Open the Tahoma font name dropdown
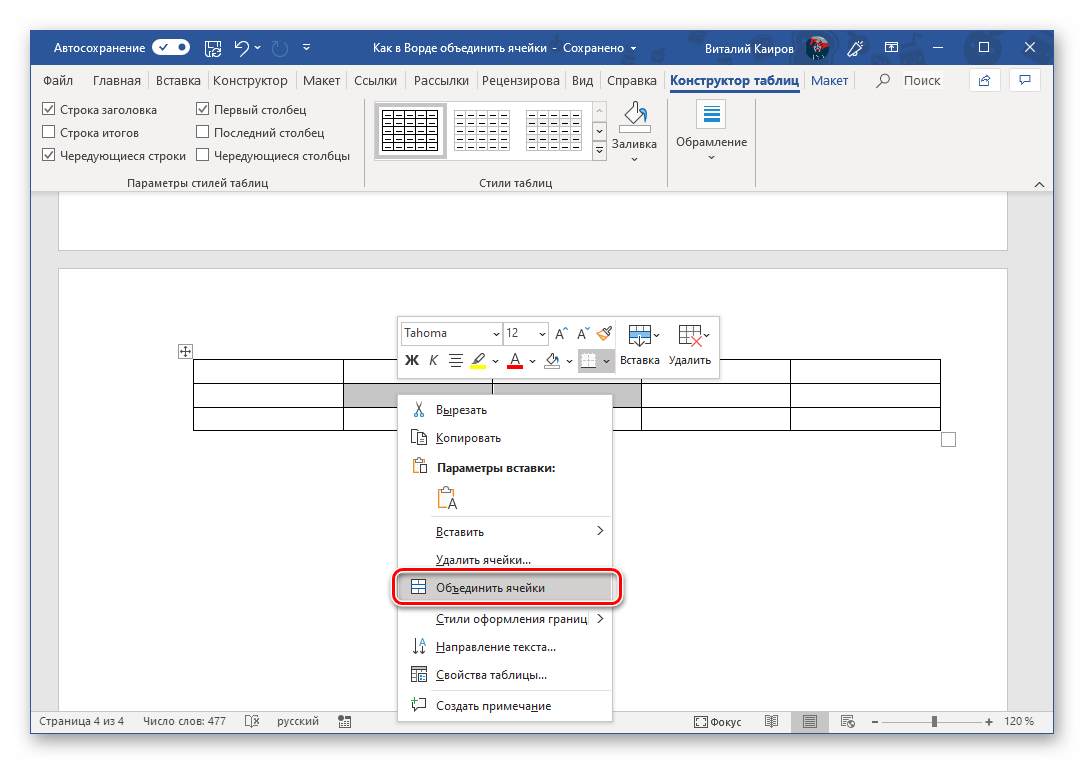Screen dimensions: 1084x764 pyautogui.click(x=496, y=334)
